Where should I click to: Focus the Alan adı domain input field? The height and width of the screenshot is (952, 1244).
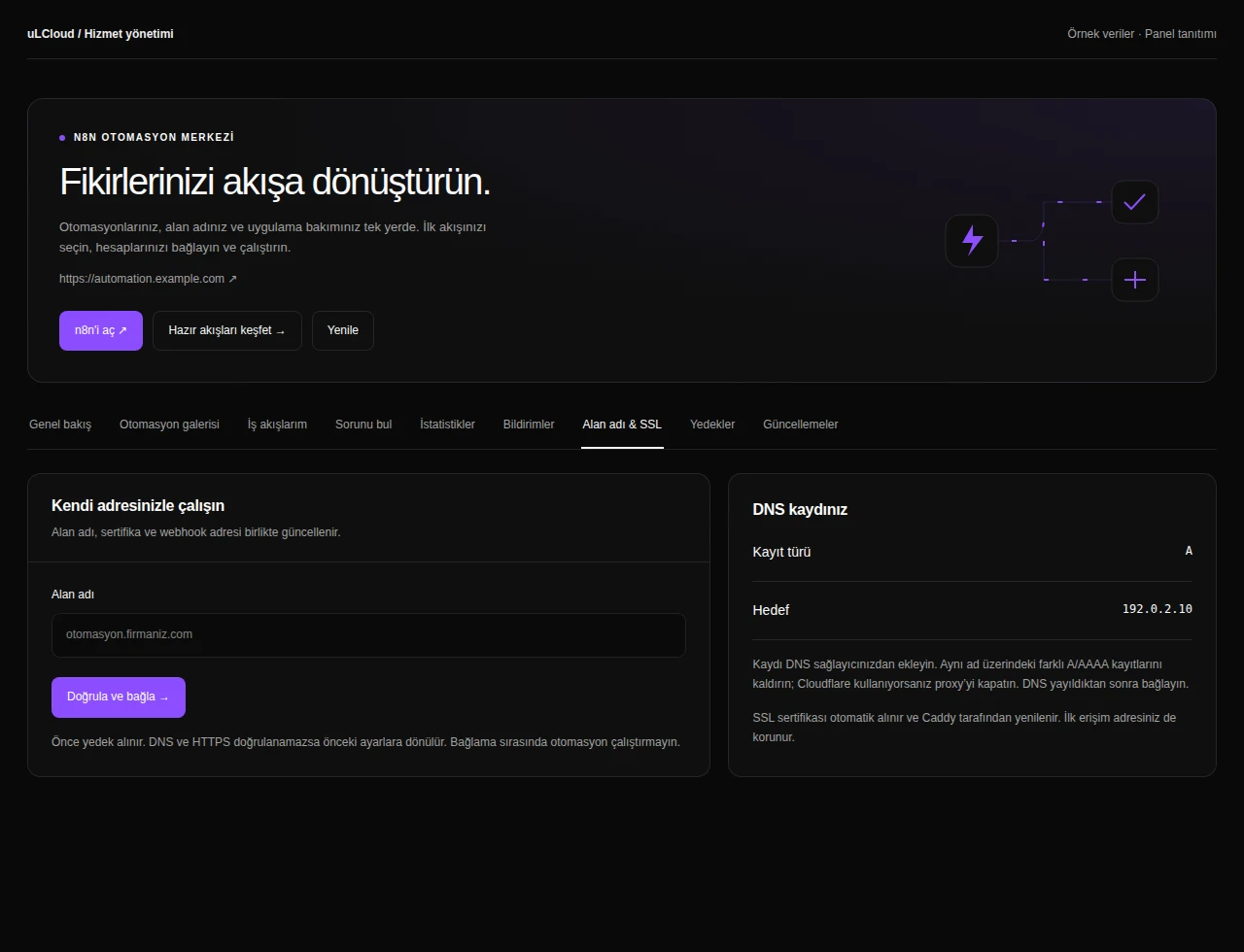tap(368, 635)
